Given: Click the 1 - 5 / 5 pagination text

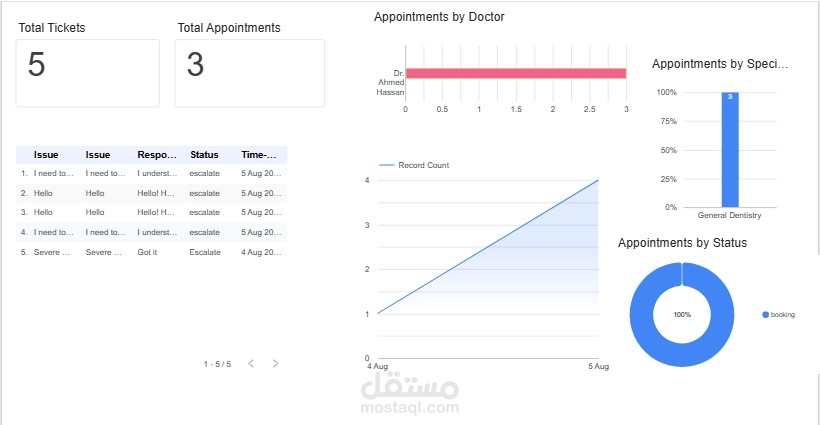Looking at the screenshot, I should pyautogui.click(x=217, y=364).
